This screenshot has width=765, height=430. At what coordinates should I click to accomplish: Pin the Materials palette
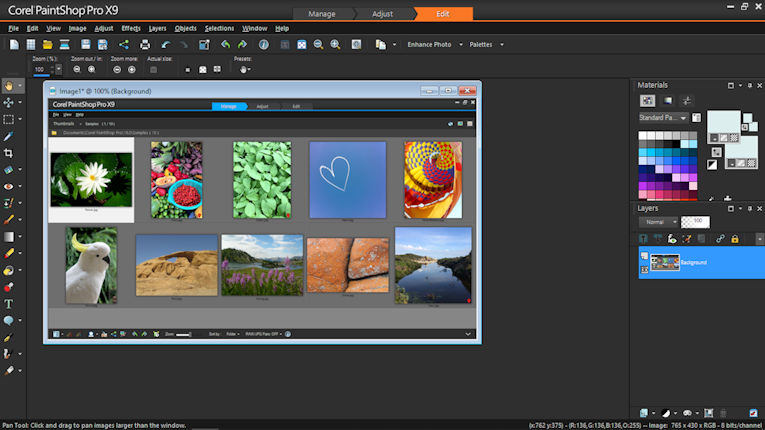coord(750,85)
